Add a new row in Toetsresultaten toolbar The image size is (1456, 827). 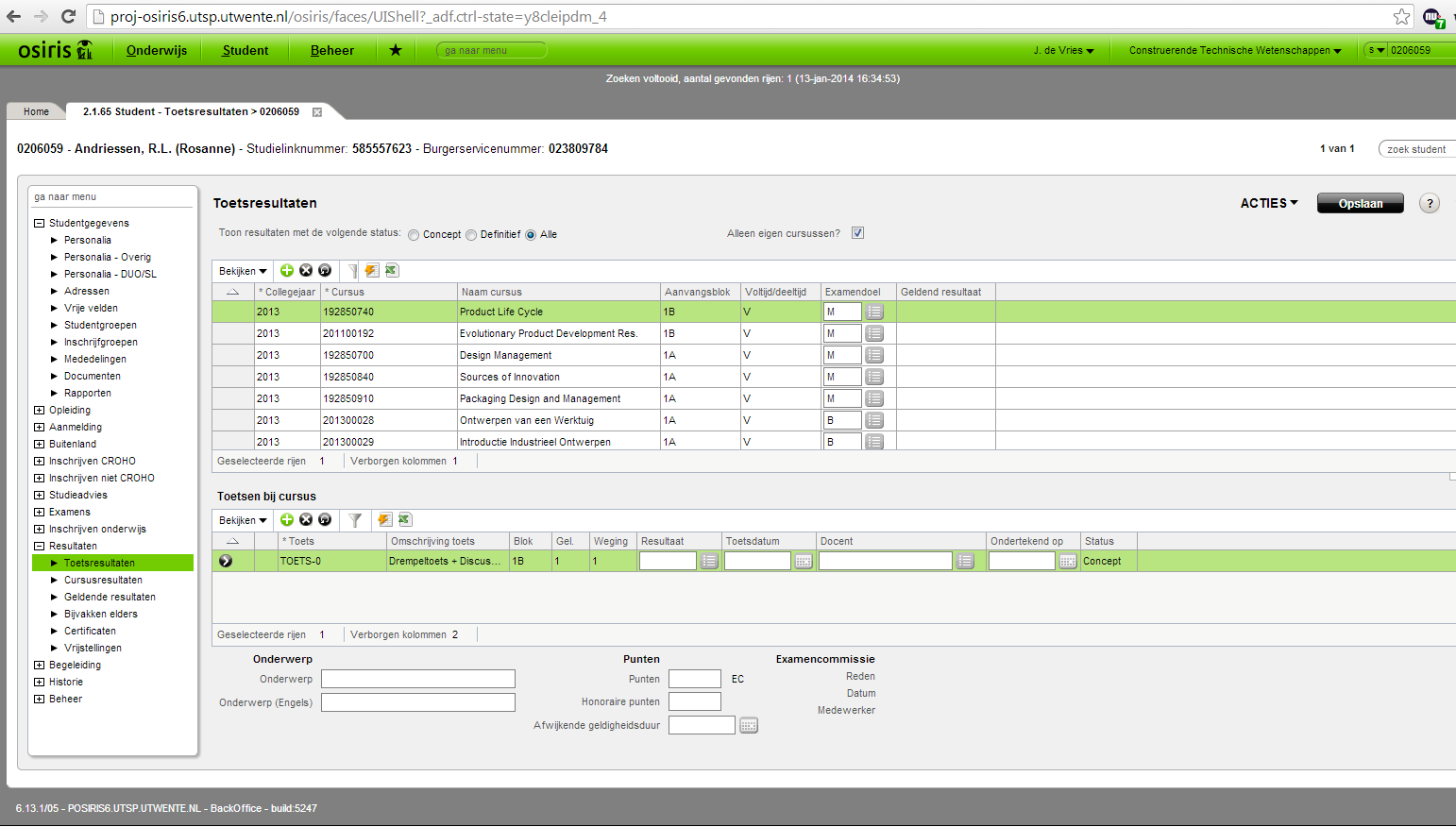click(287, 271)
